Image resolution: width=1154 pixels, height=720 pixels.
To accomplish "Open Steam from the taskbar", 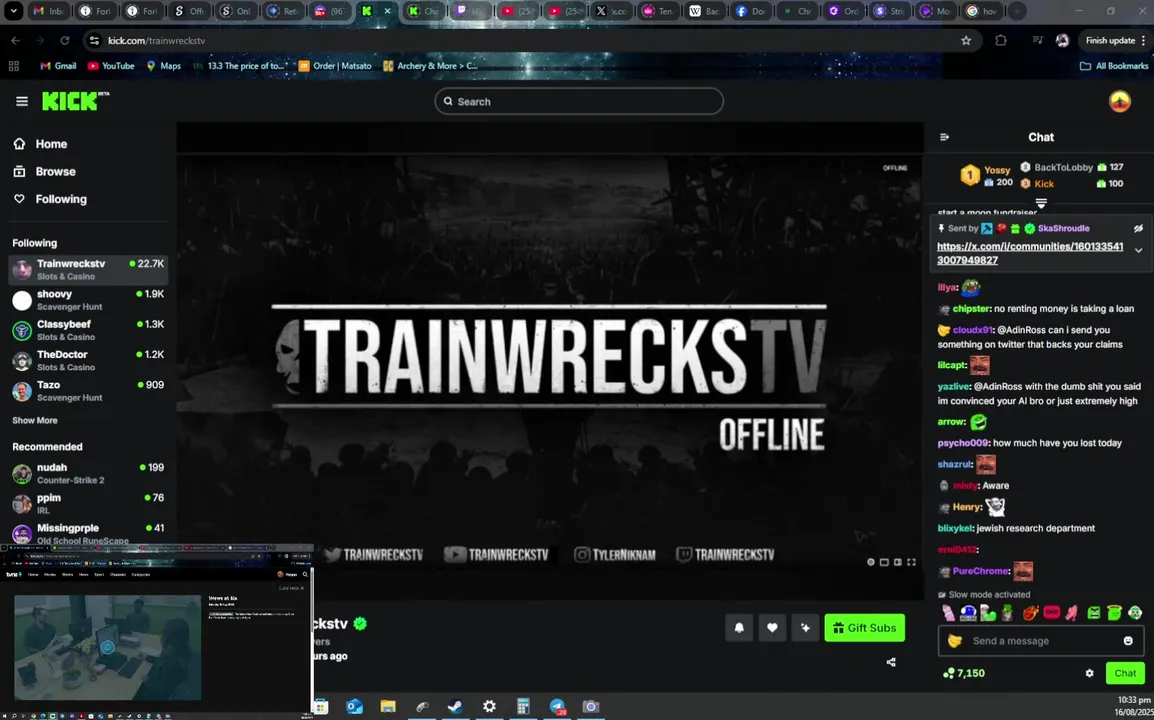I will 456,707.
